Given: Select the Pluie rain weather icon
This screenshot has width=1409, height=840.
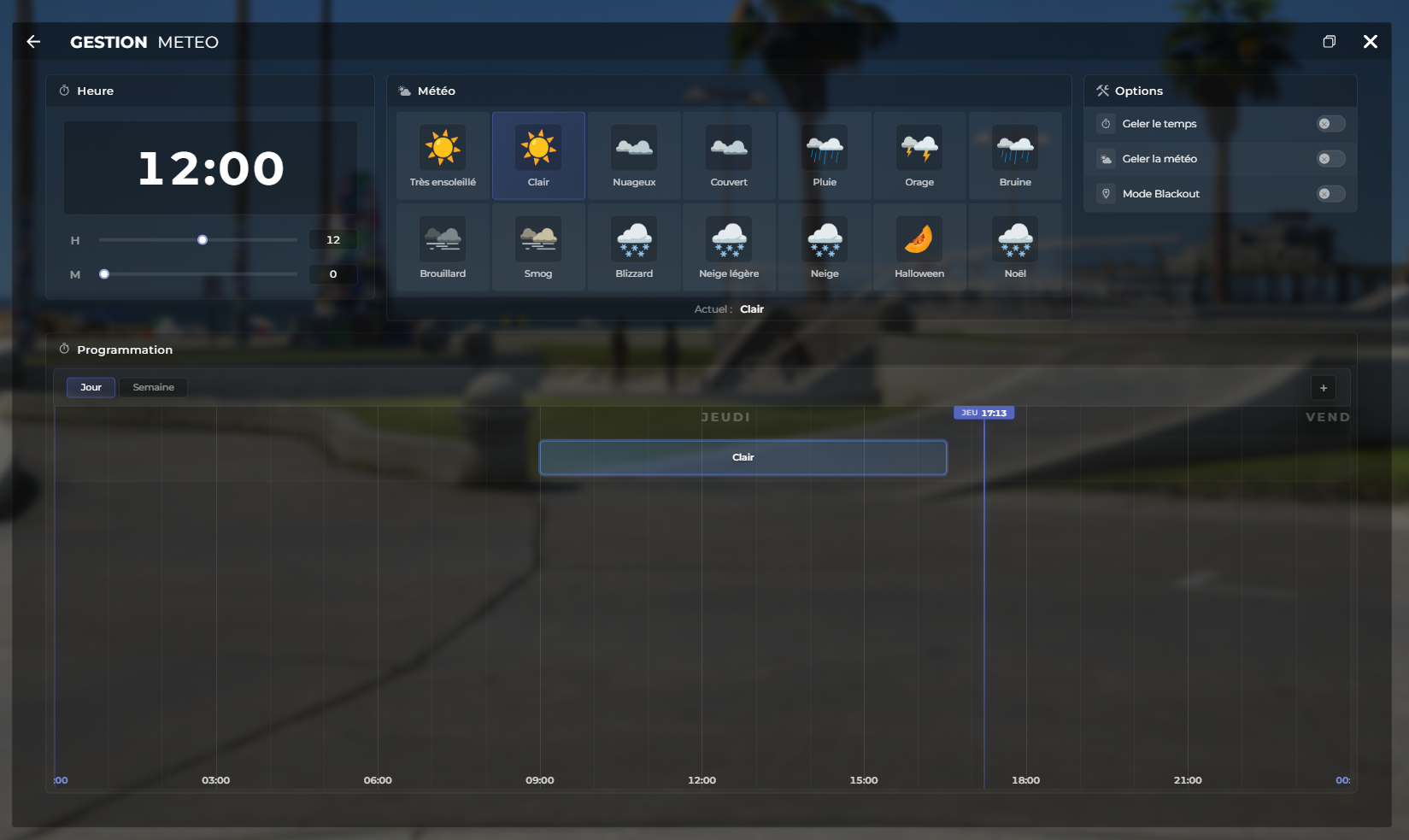Looking at the screenshot, I should coord(825,156).
